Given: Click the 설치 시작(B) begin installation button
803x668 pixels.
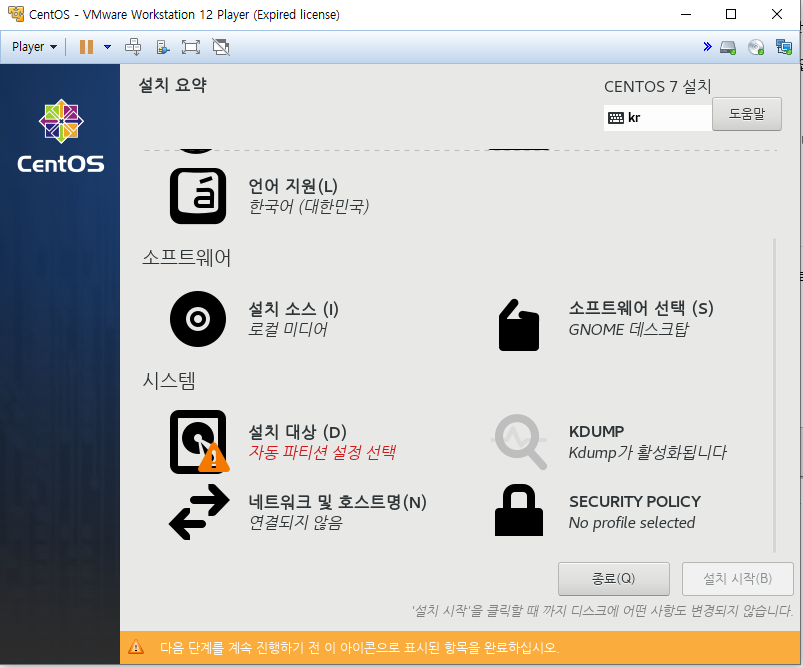Looking at the screenshot, I should pyautogui.click(x=737, y=579).
